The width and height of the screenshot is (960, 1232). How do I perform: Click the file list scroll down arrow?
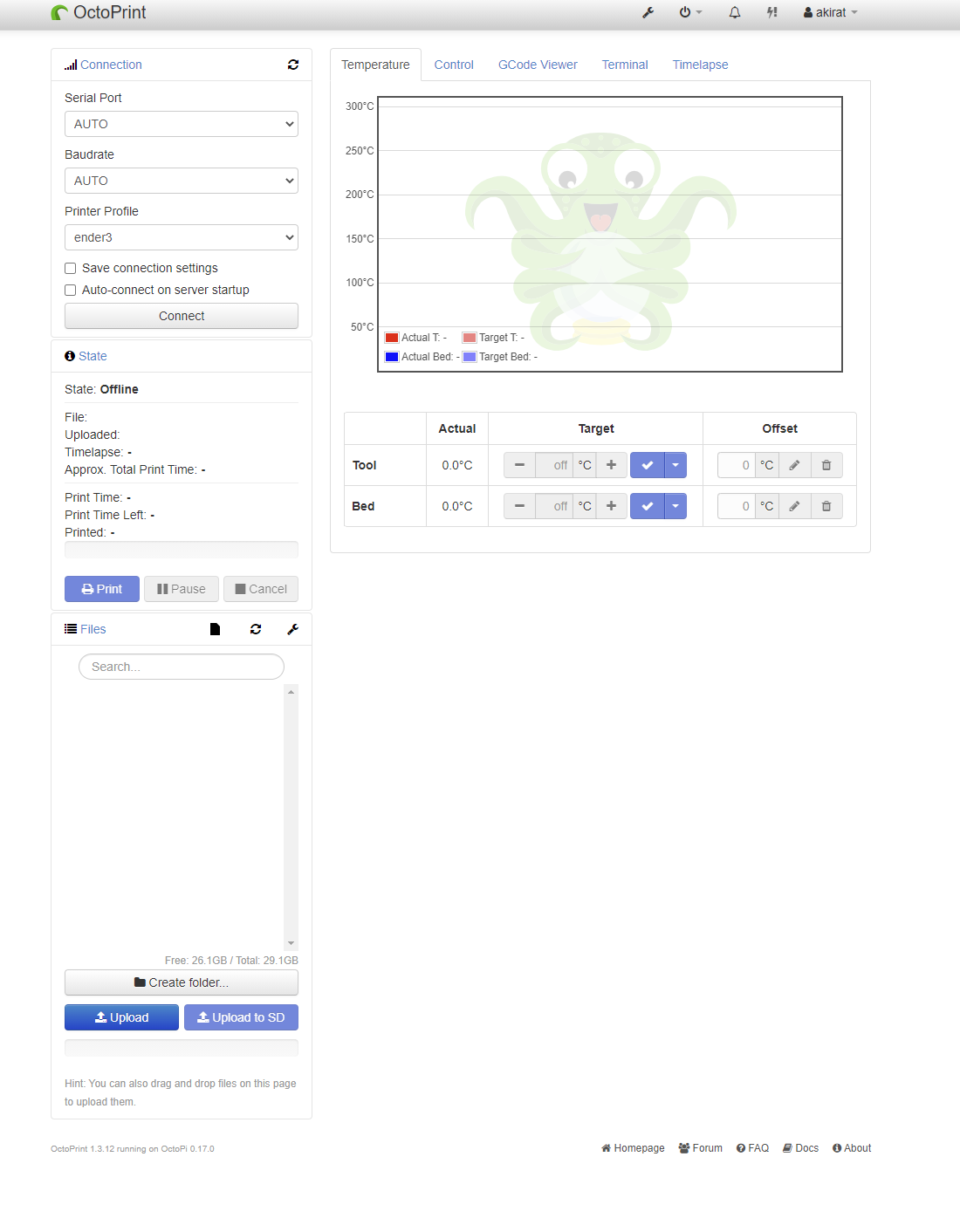tap(291, 943)
